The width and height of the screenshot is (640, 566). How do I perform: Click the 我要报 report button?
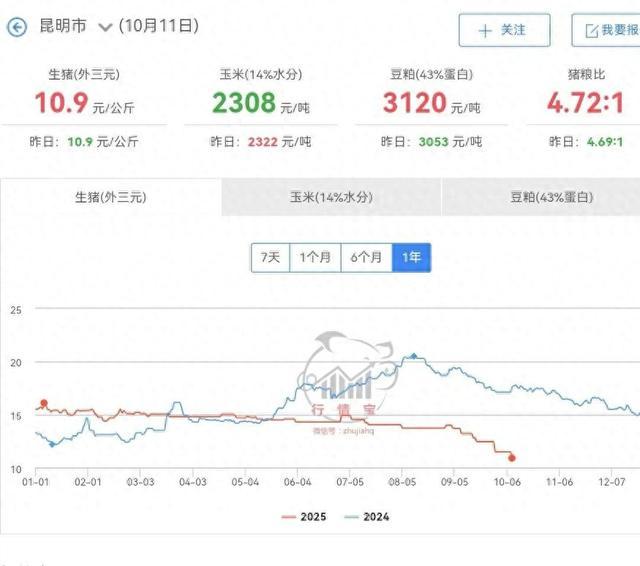coord(606,30)
